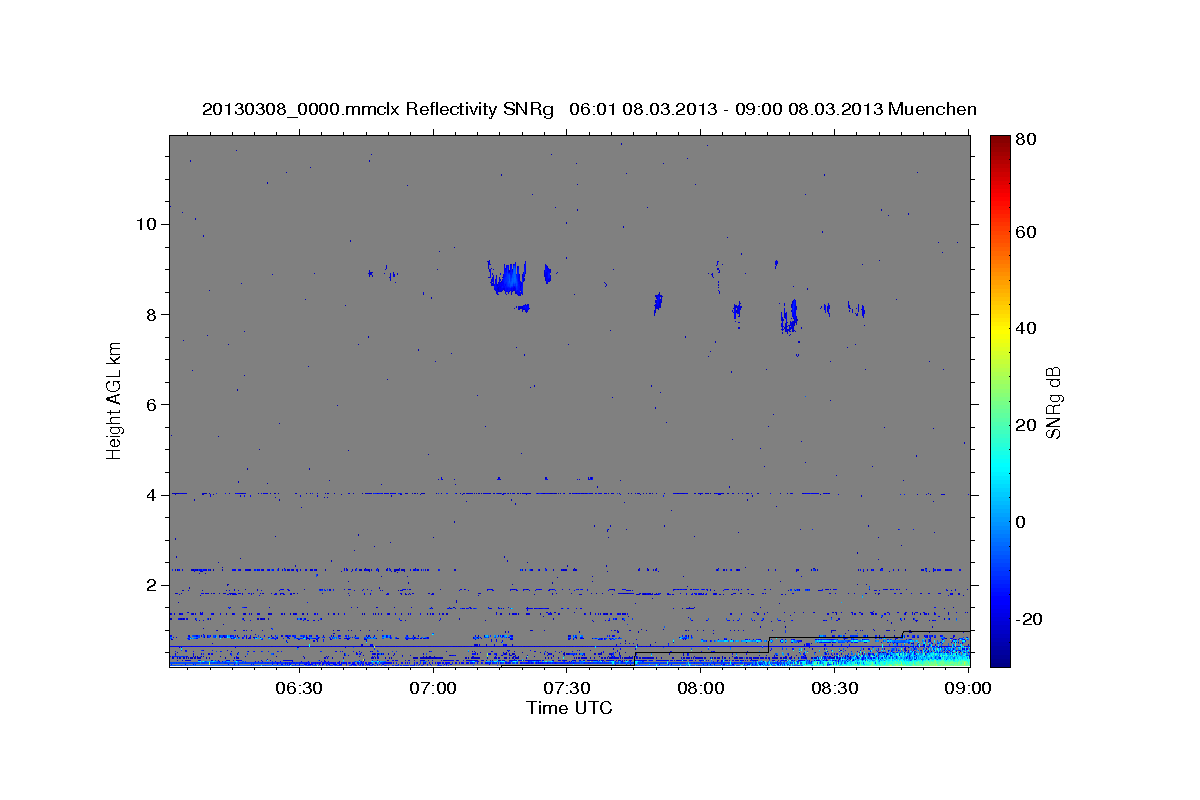Click the 'Time UTC' axis label
The height and width of the screenshot is (800, 1200).
tap(569, 708)
